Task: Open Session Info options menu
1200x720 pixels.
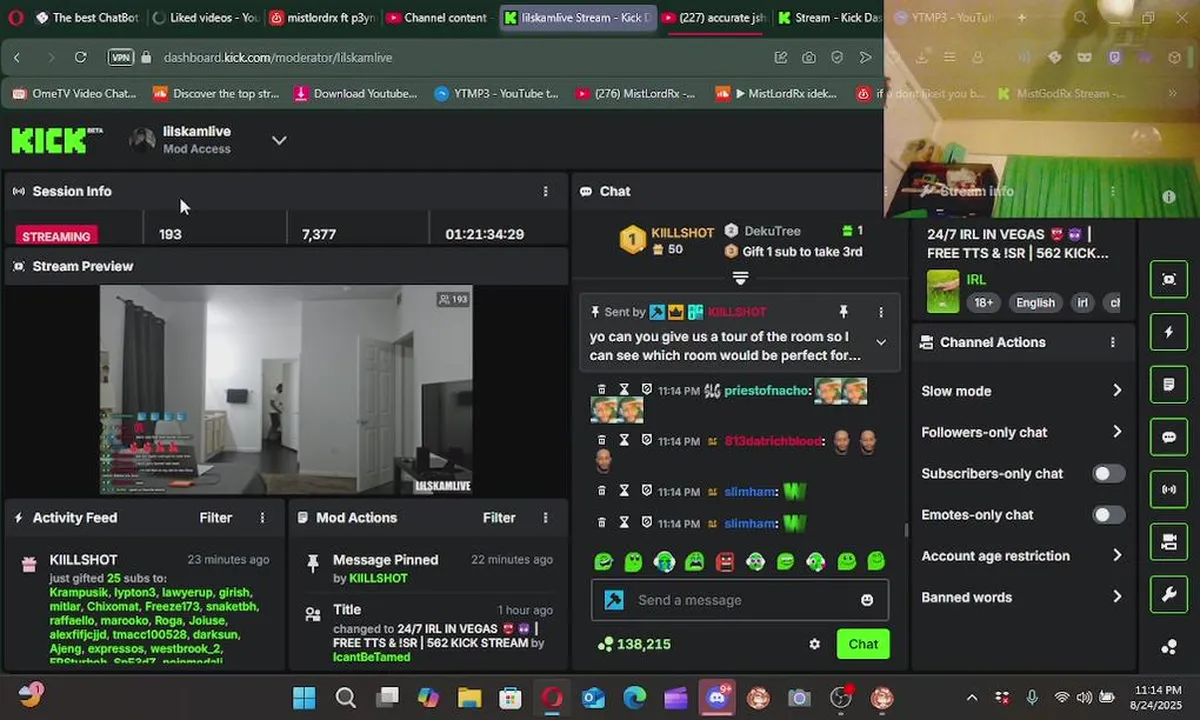Action: click(x=545, y=191)
